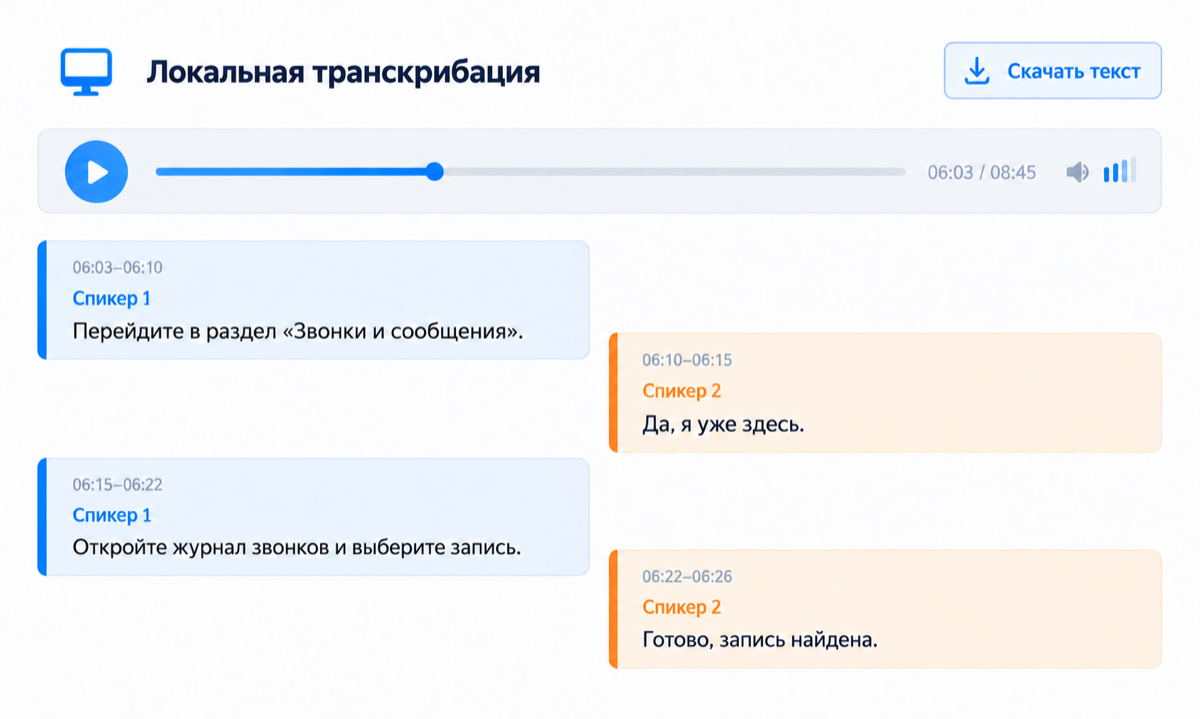Click the unplayed part of the audio track

674,172
